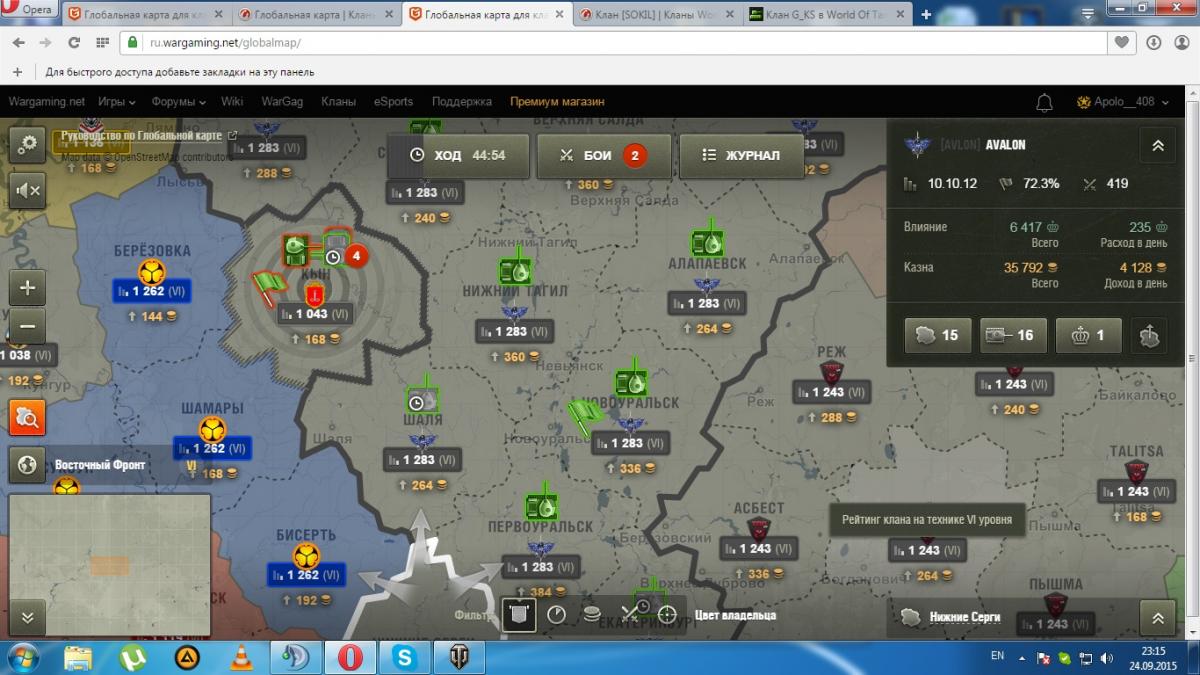This screenshot has width=1200, height=675.
Task: Open the Игры dropdown menu
Action: pyautogui.click(x=117, y=102)
